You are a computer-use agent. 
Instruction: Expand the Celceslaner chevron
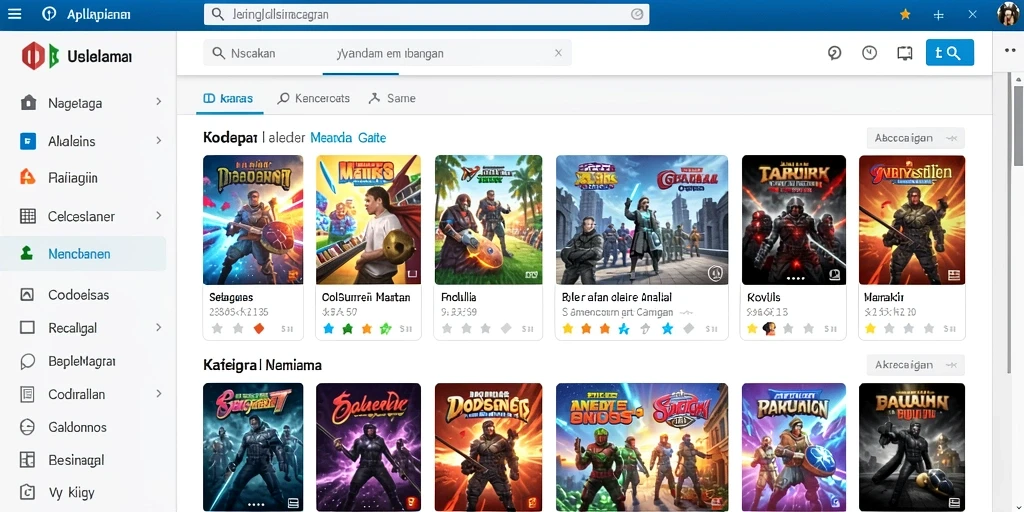(159, 215)
